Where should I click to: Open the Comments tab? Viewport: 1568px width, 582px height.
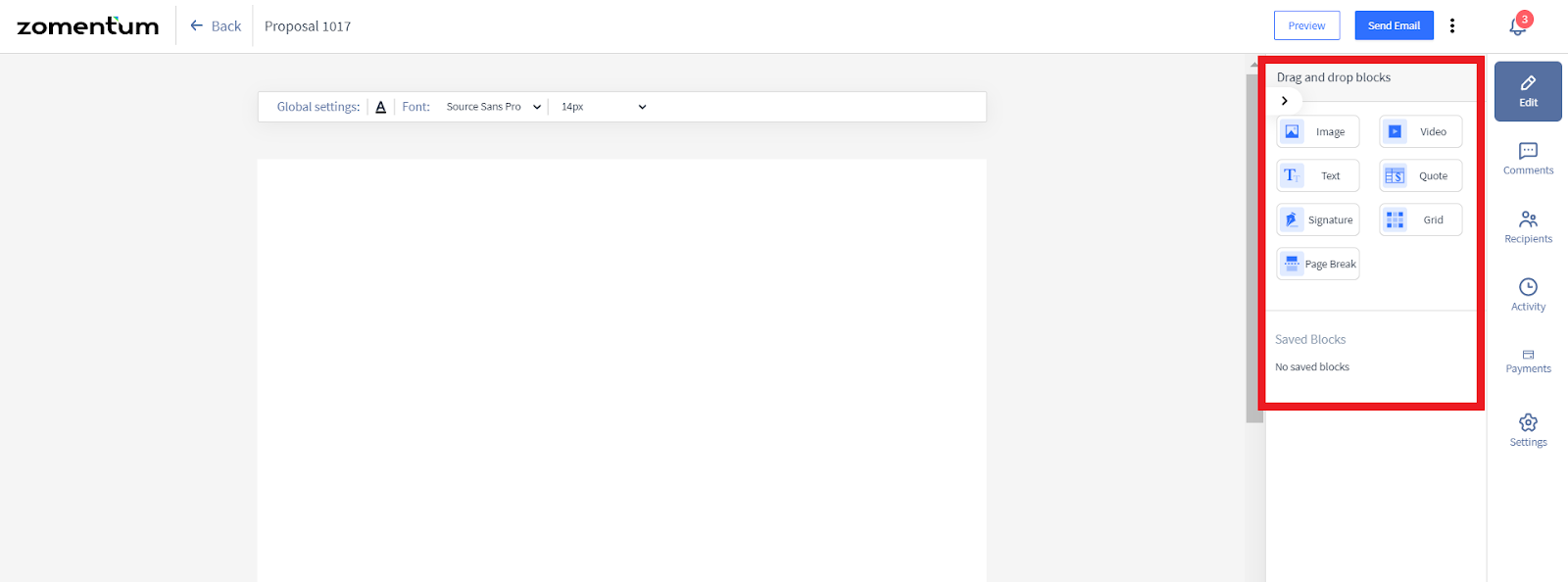(1528, 159)
